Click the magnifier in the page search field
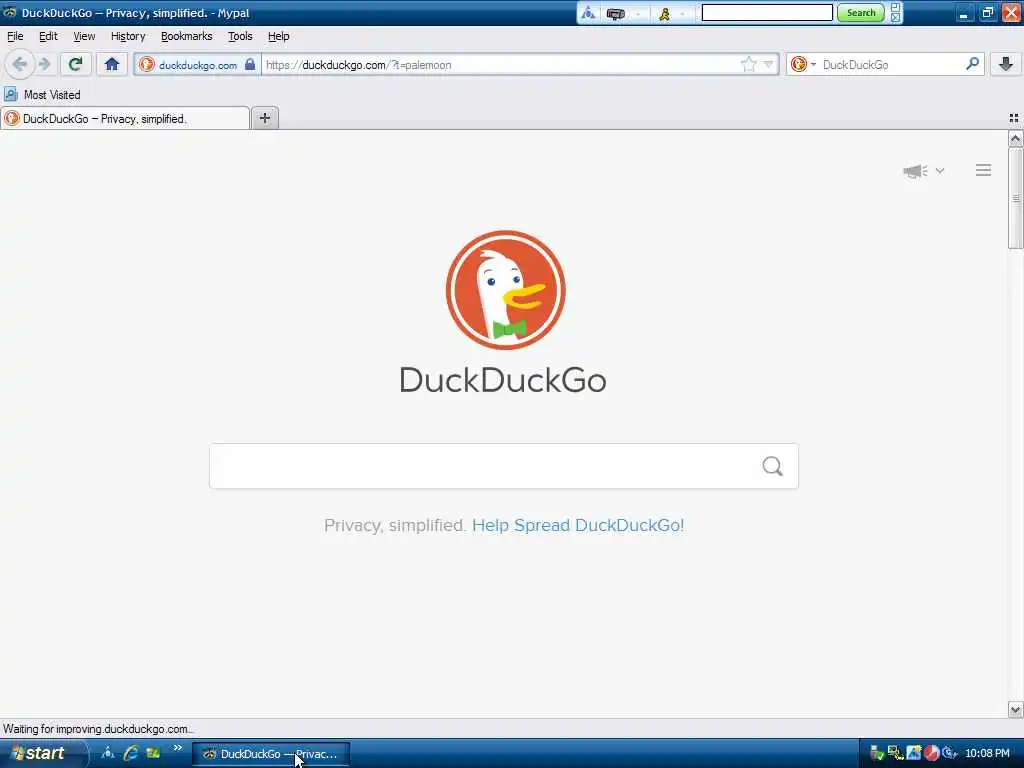The image size is (1024, 768). (x=773, y=466)
